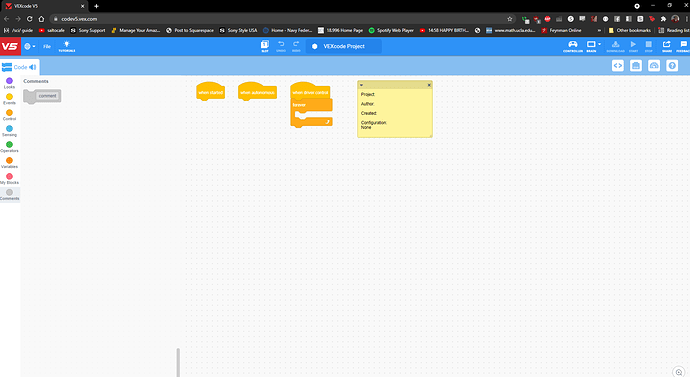This screenshot has height=377, width=690.
Task: Click the Slot 1 icon
Action: [264, 46]
